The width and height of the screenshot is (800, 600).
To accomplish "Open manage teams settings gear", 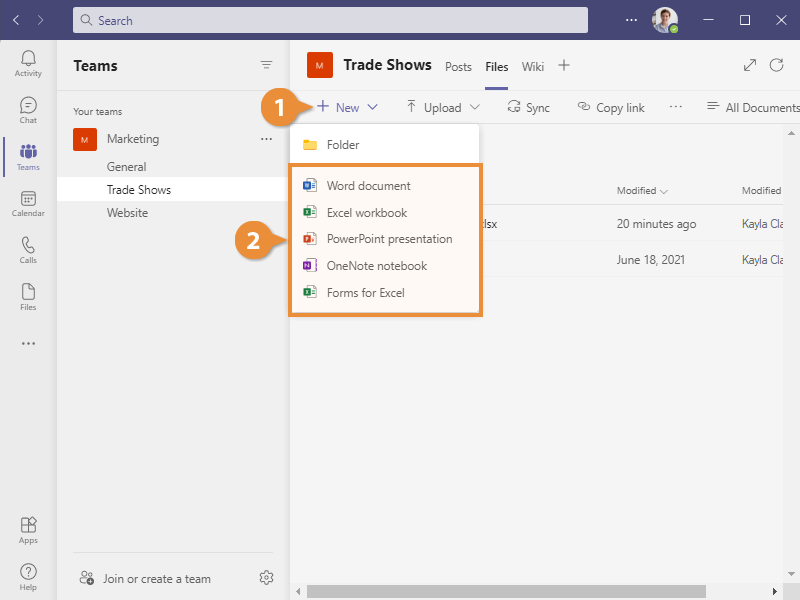I will click(266, 577).
